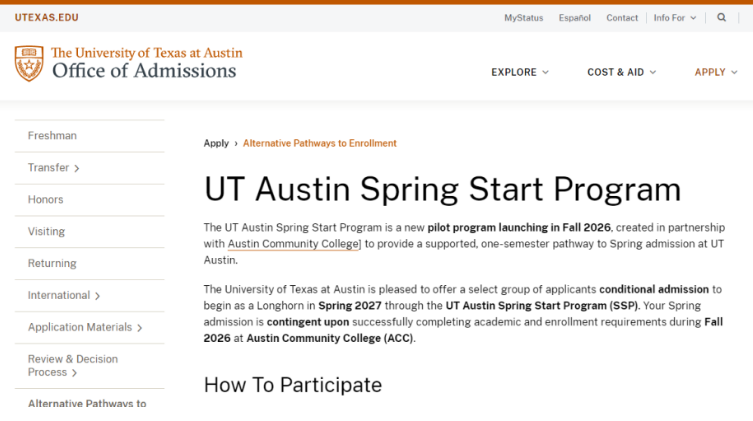Viewport: 753px width, 421px height.
Task: Click the Apply breadcrumb link
Action: coord(216,143)
